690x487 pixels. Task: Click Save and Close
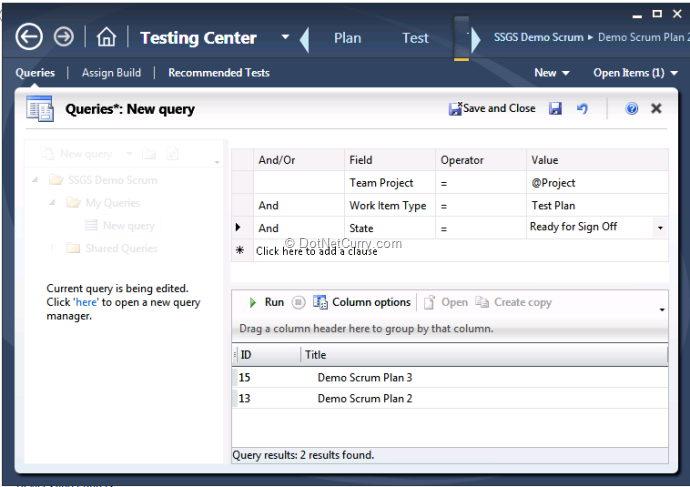point(493,109)
